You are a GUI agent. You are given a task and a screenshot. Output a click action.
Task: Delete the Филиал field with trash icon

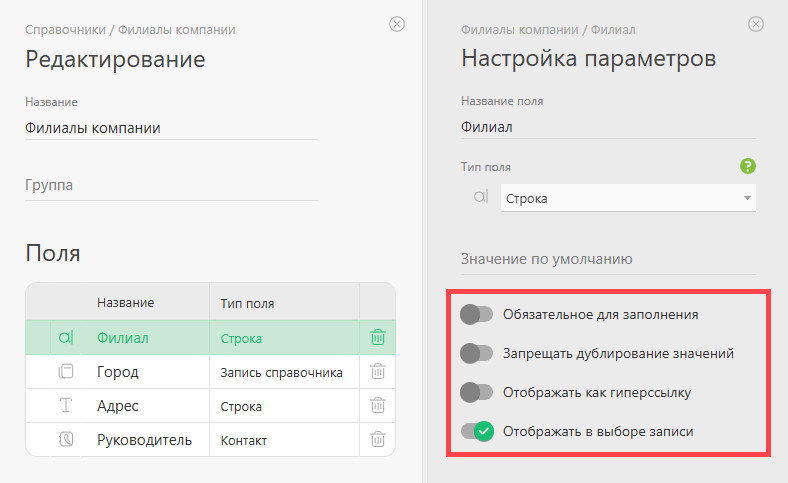tap(377, 338)
